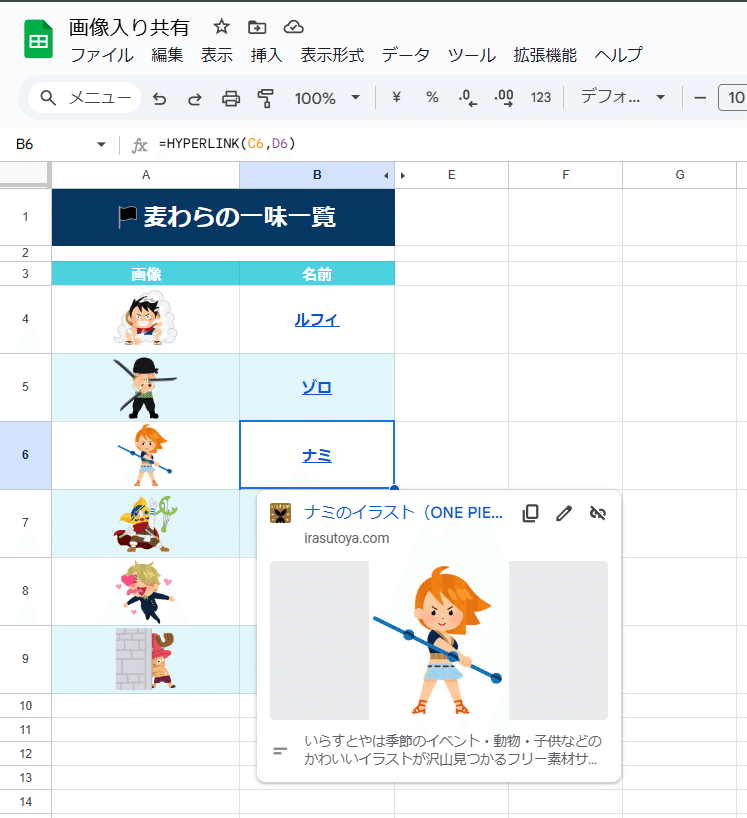The image size is (747, 818).
Task: Open the 編集 menu
Action: 167,55
